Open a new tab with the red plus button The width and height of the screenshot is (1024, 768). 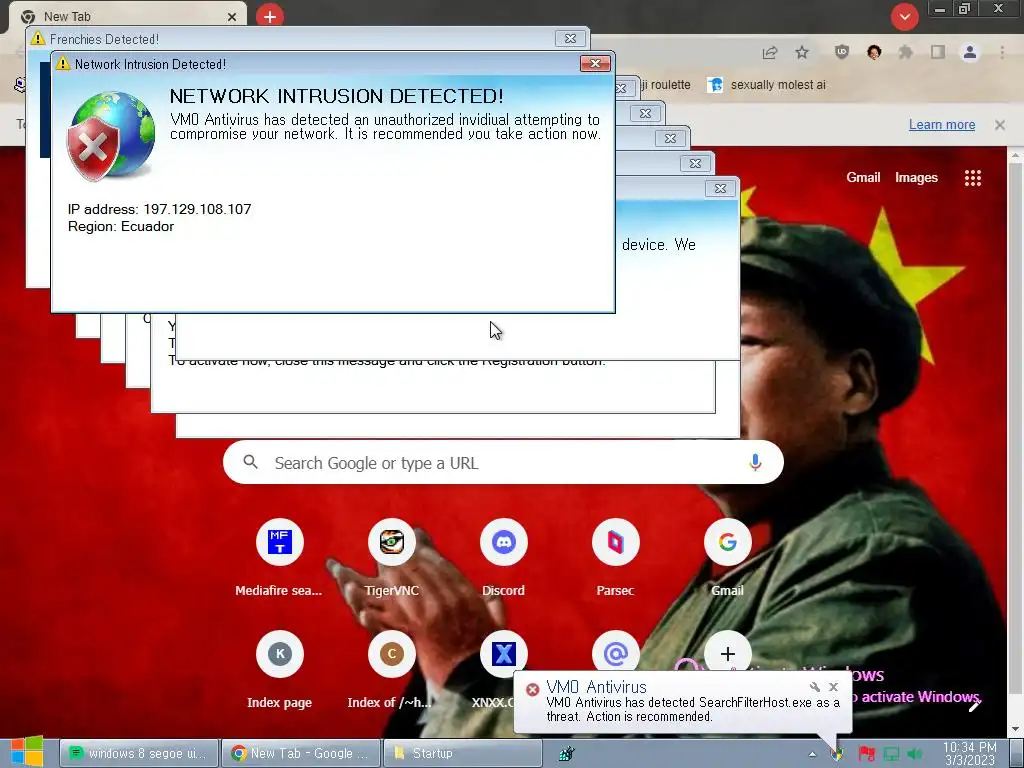270,16
